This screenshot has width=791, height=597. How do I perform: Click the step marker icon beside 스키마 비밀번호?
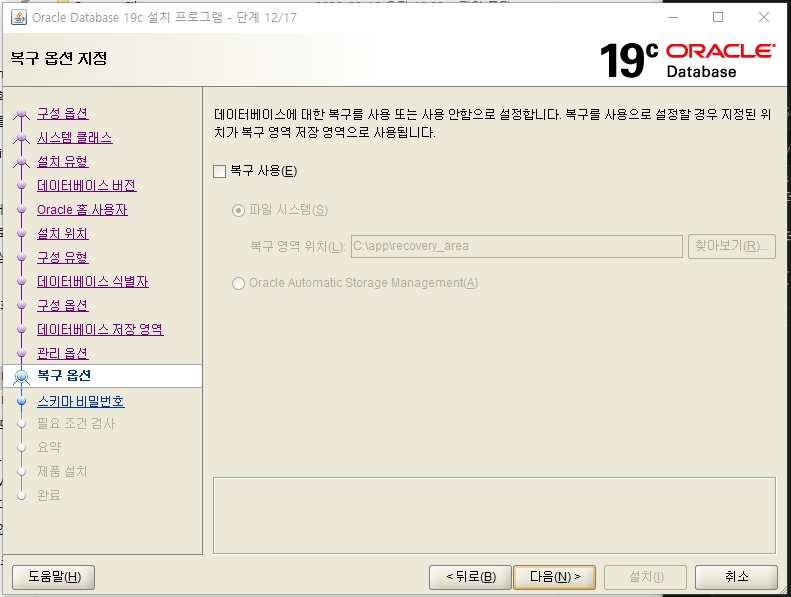21,402
